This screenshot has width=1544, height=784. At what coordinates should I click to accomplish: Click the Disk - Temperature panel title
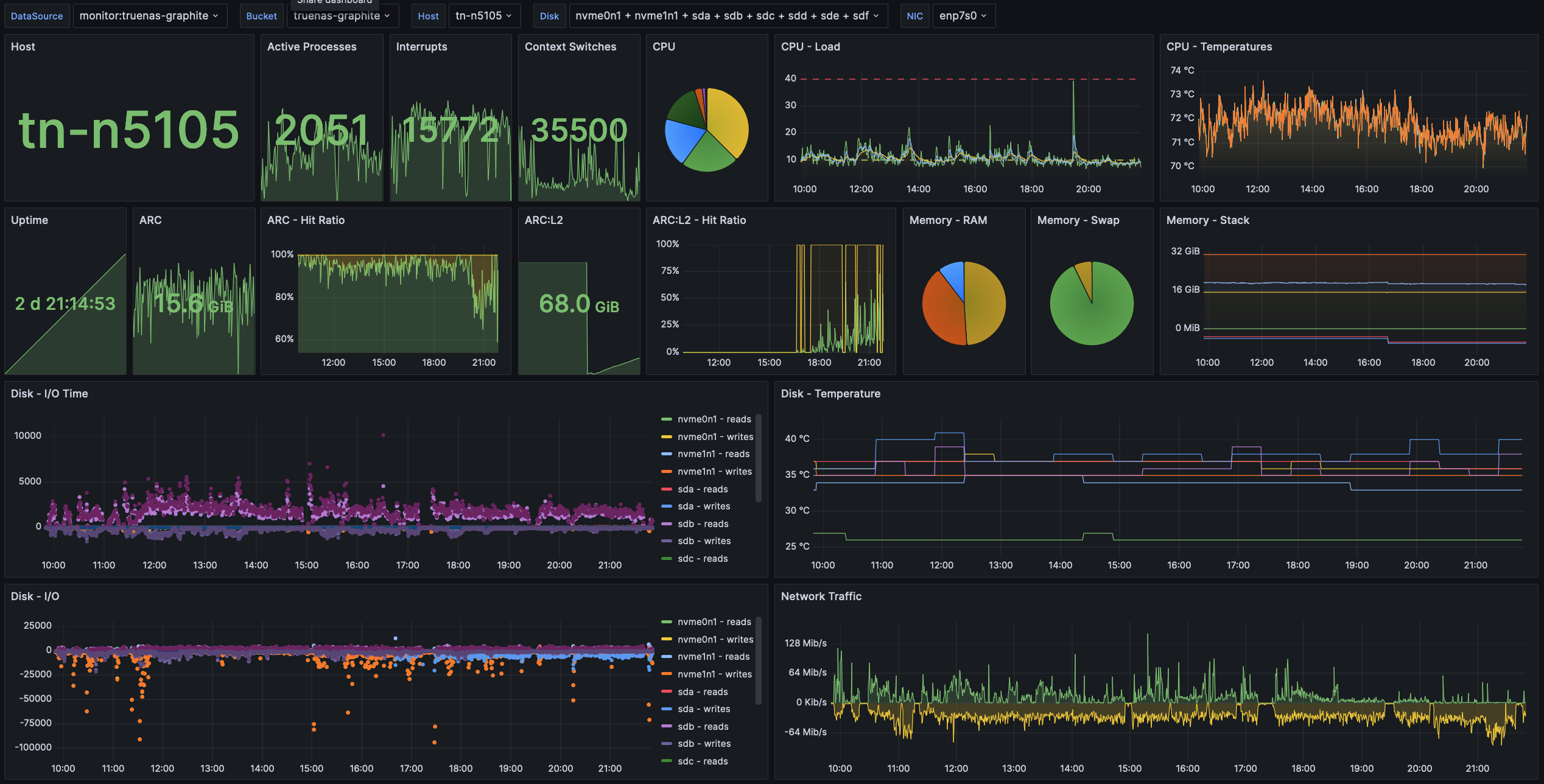pos(830,394)
